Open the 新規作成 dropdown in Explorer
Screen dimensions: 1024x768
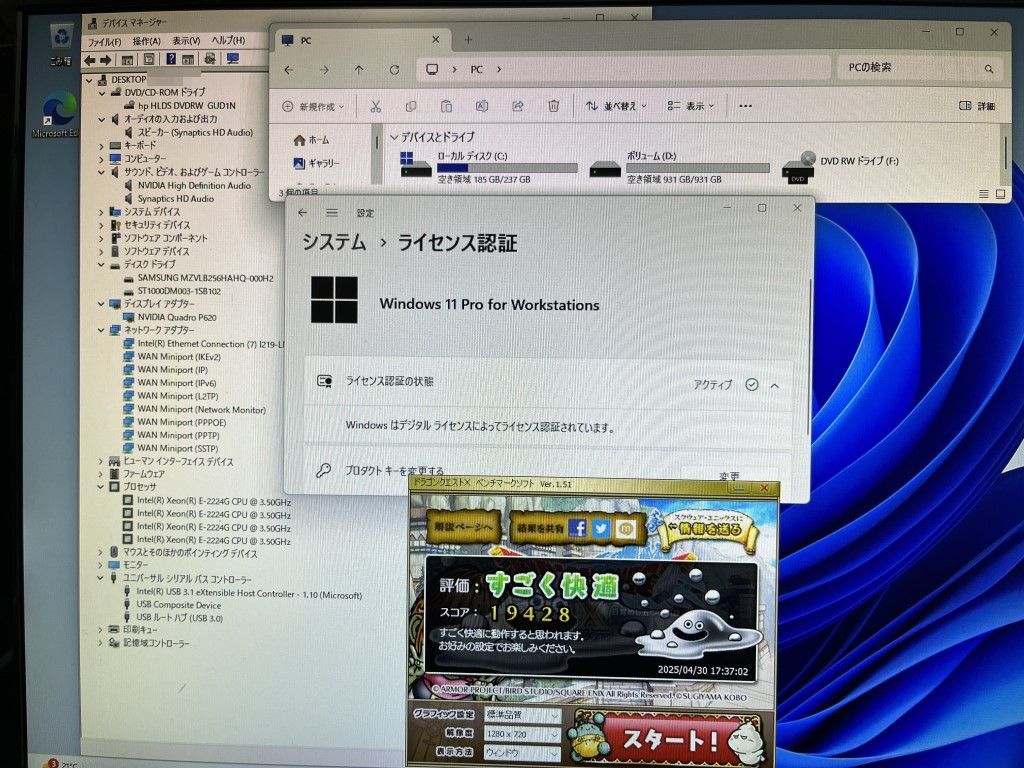(x=313, y=106)
